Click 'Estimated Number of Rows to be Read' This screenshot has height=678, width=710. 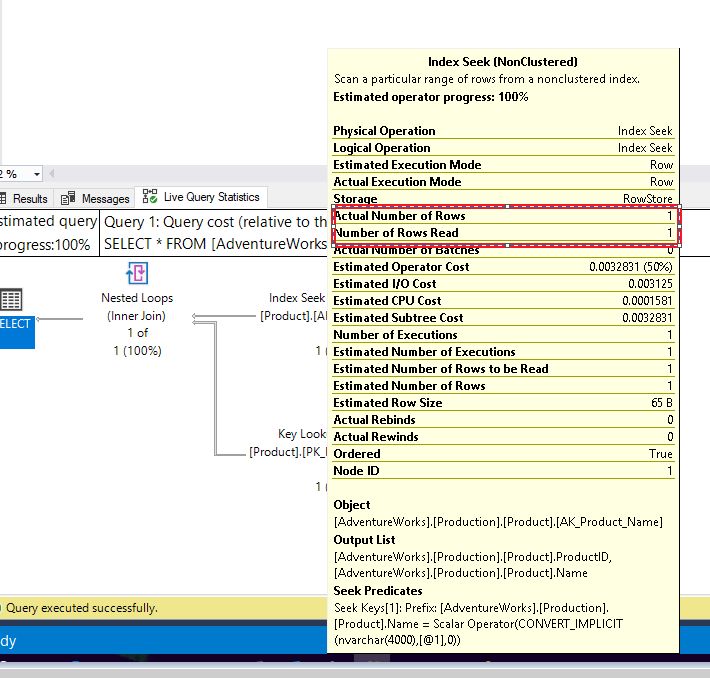tap(503, 369)
